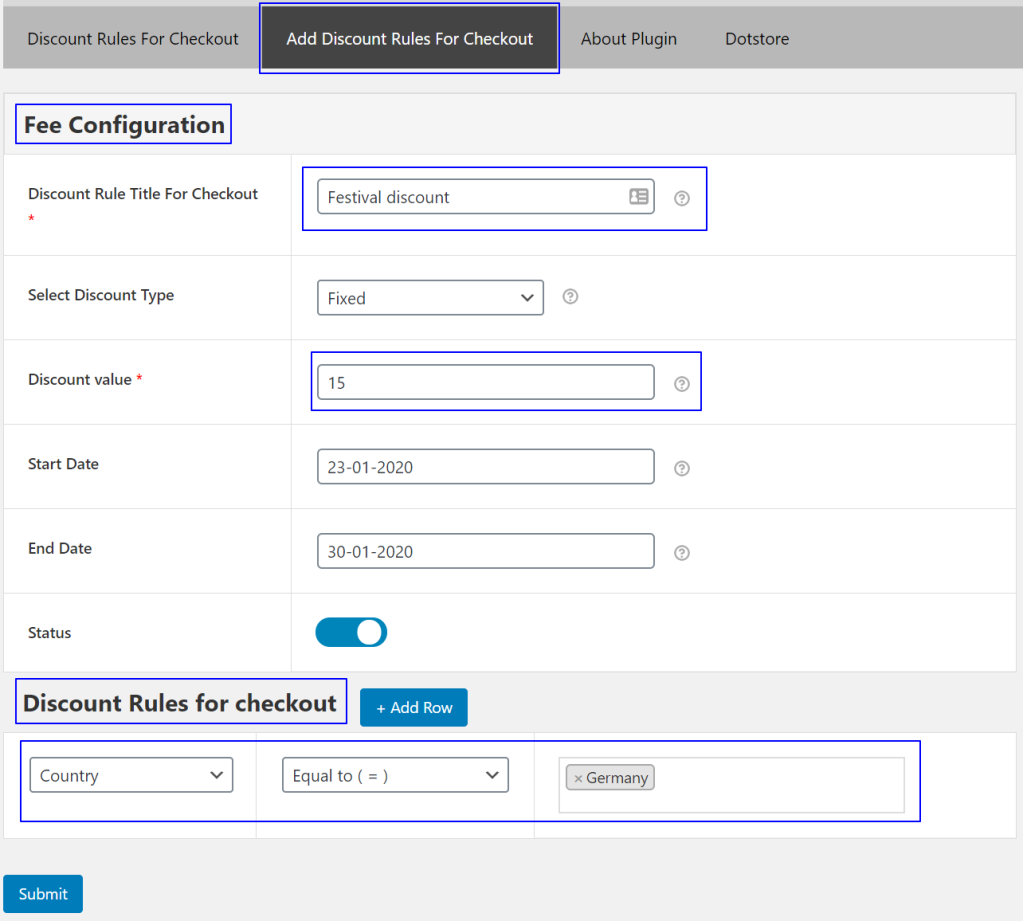Click the Discount Rule Title For Checkout label
The image size is (1023, 921).
click(143, 194)
